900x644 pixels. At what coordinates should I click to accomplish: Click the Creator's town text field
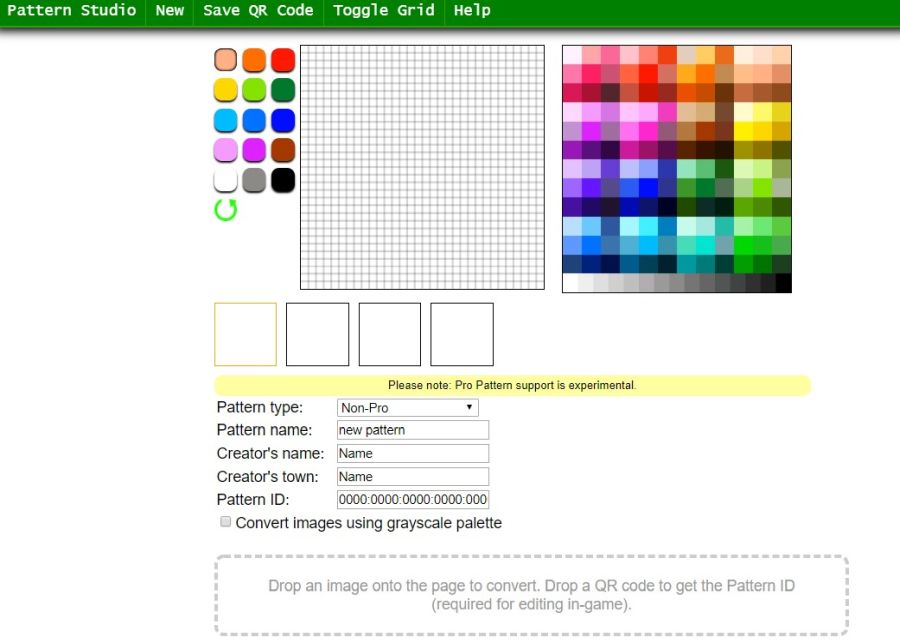click(413, 477)
